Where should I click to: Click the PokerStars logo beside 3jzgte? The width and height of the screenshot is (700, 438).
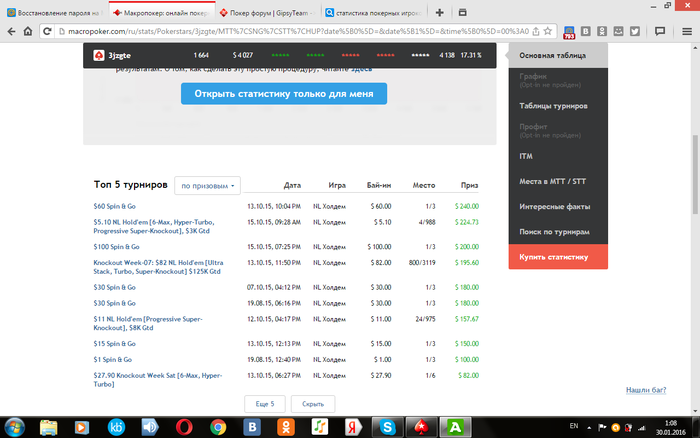(x=99, y=55)
